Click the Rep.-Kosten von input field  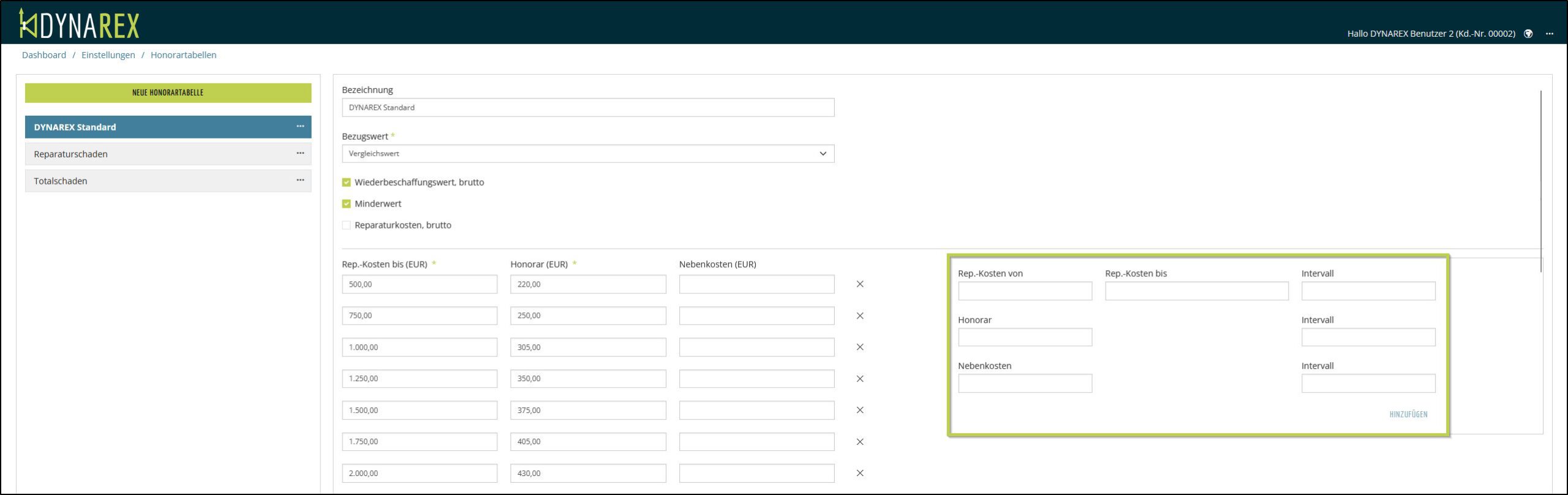(1025, 291)
